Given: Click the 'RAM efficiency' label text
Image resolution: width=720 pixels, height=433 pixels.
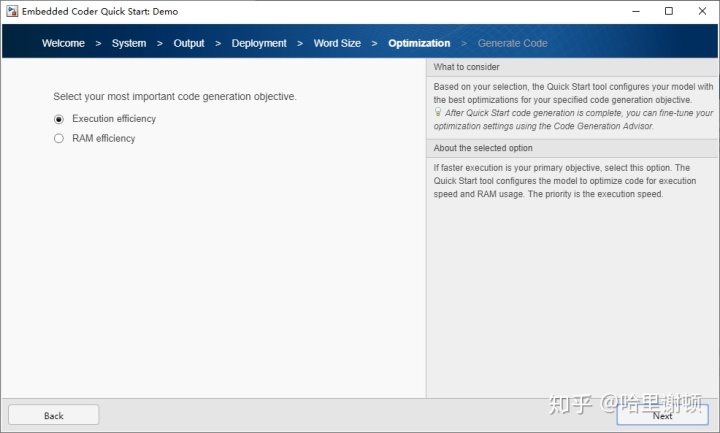Looking at the screenshot, I should (x=103, y=139).
